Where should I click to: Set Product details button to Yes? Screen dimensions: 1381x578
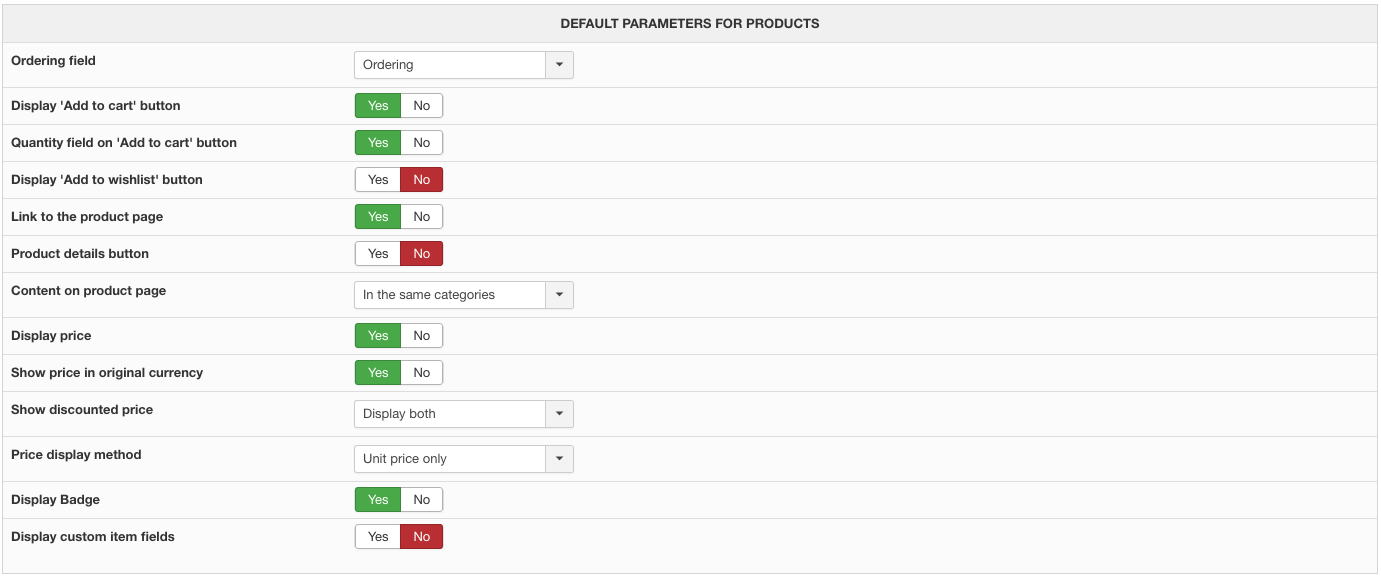pos(378,254)
